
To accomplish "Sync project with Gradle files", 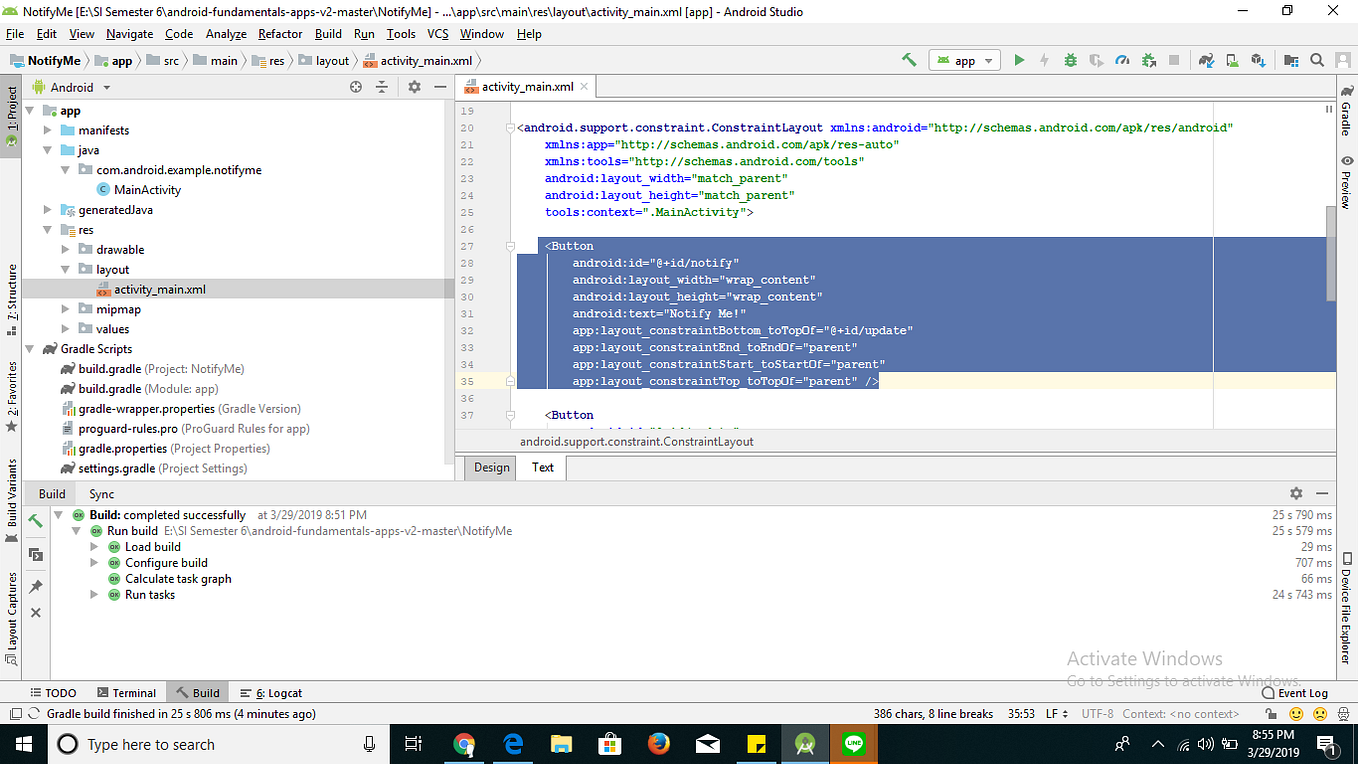I will (1207, 60).
